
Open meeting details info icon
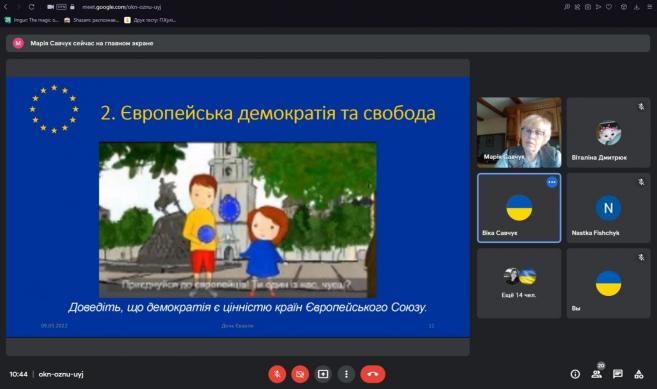pyautogui.click(x=575, y=374)
